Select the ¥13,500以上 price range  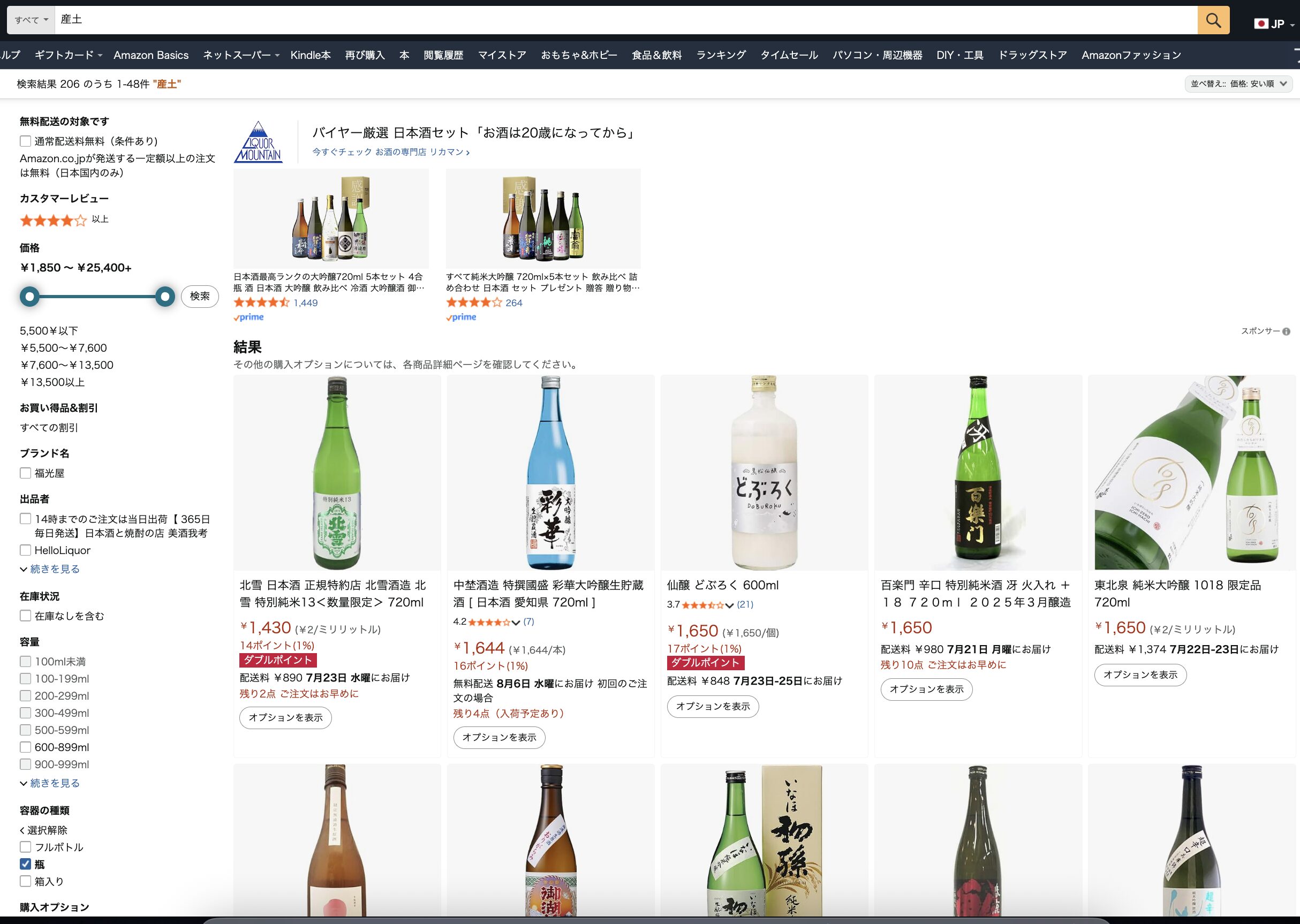(52, 382)
